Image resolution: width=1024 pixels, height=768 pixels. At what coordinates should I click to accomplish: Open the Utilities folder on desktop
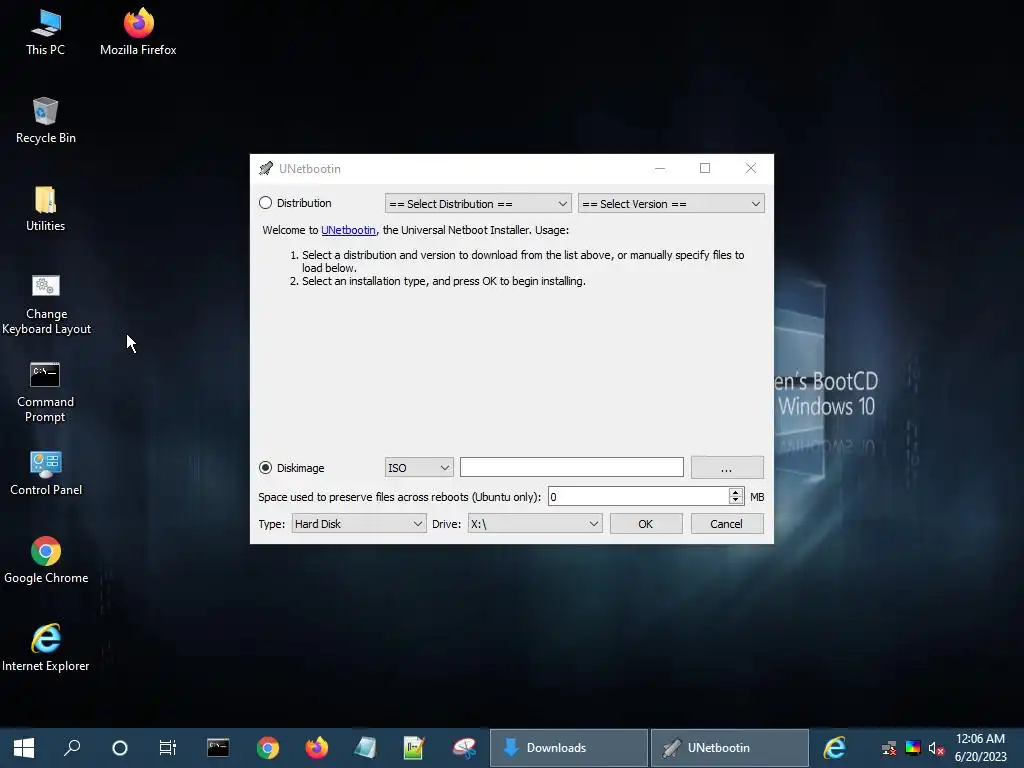coord(46,208)
